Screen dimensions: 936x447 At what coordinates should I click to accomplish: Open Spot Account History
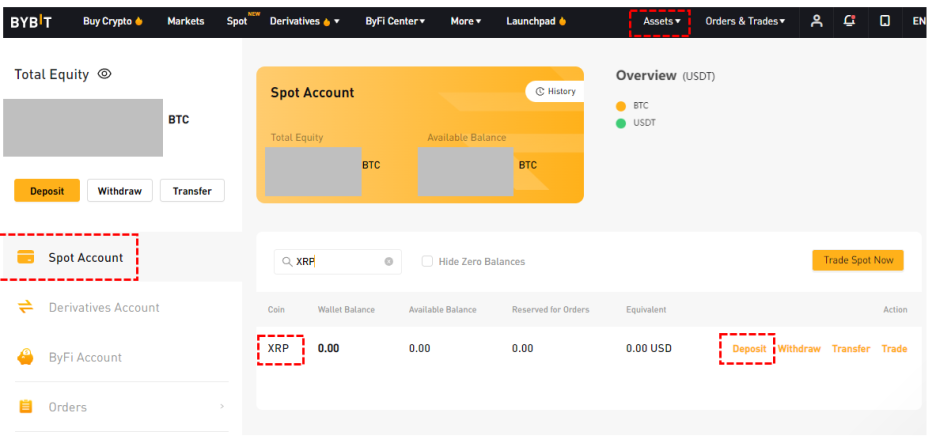tap(555, 91)
